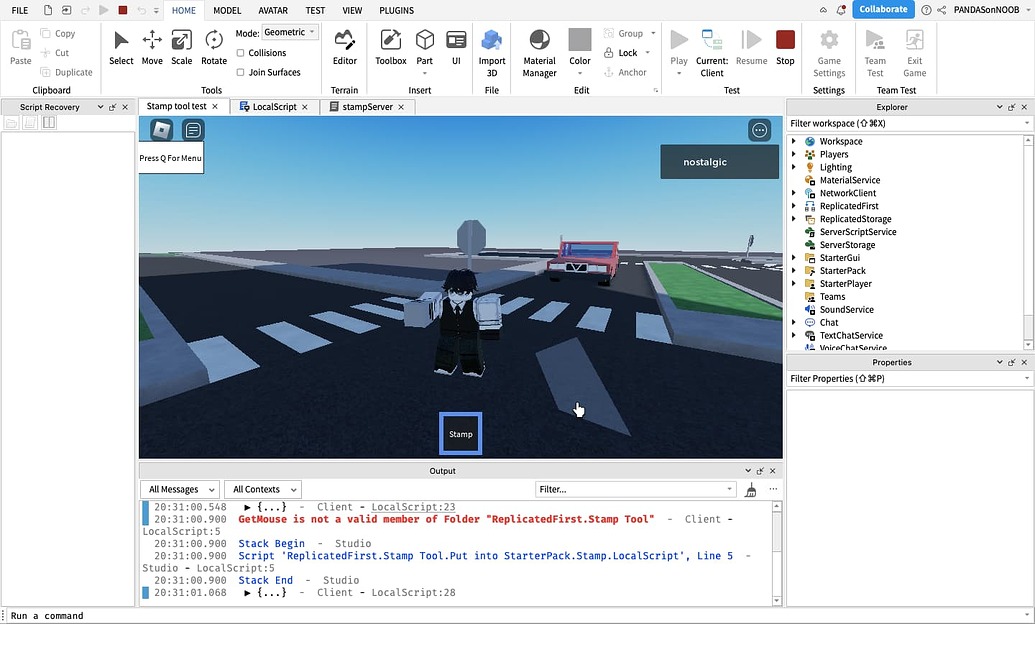This screenshot has width=1035, height=646.
Task: Open the Mode: Geometric dropdown
Action: coord(289,31)
